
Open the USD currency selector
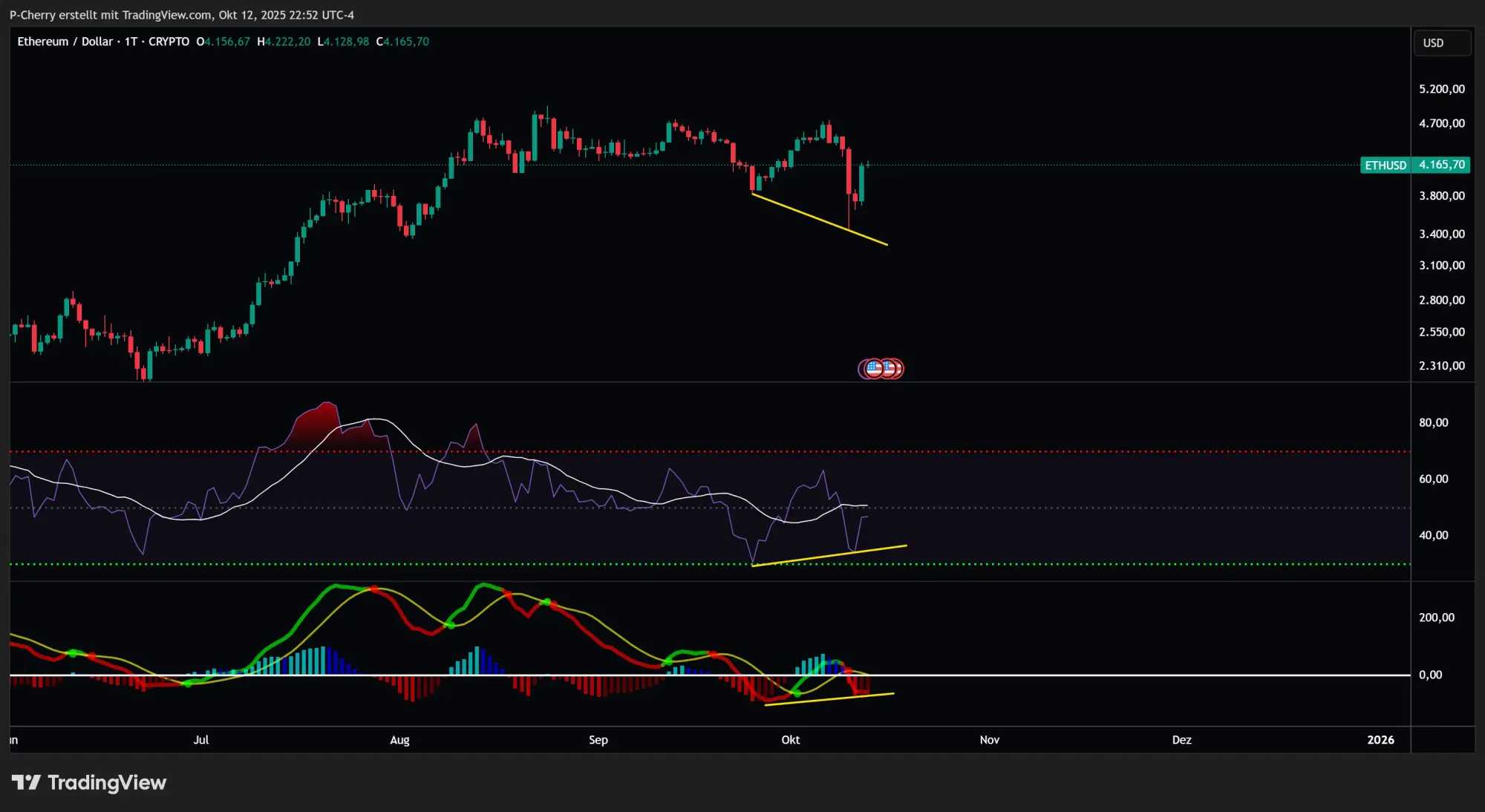point(1440,43)
